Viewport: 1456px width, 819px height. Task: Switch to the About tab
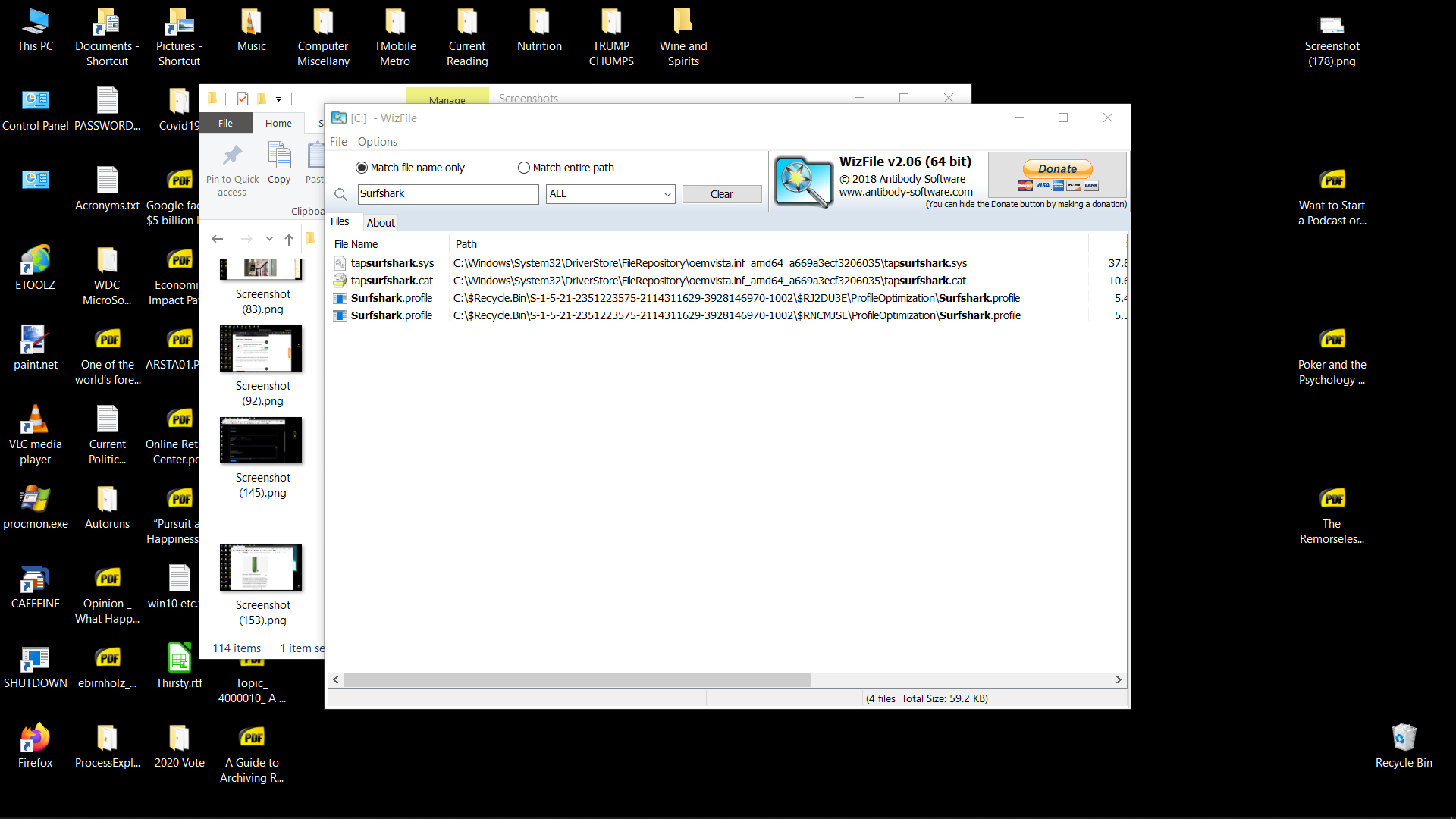(381, 223)
